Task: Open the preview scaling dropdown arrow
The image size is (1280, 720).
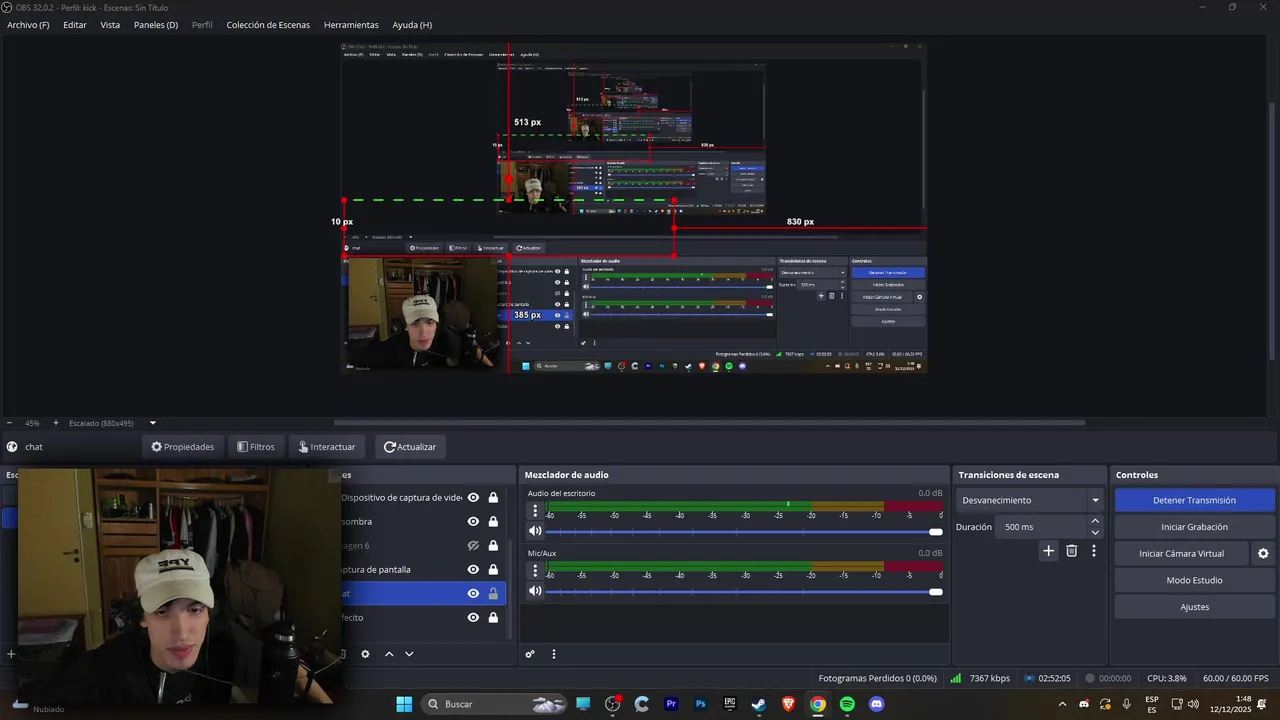Action: pyautogui.click(x=152, y=423)
